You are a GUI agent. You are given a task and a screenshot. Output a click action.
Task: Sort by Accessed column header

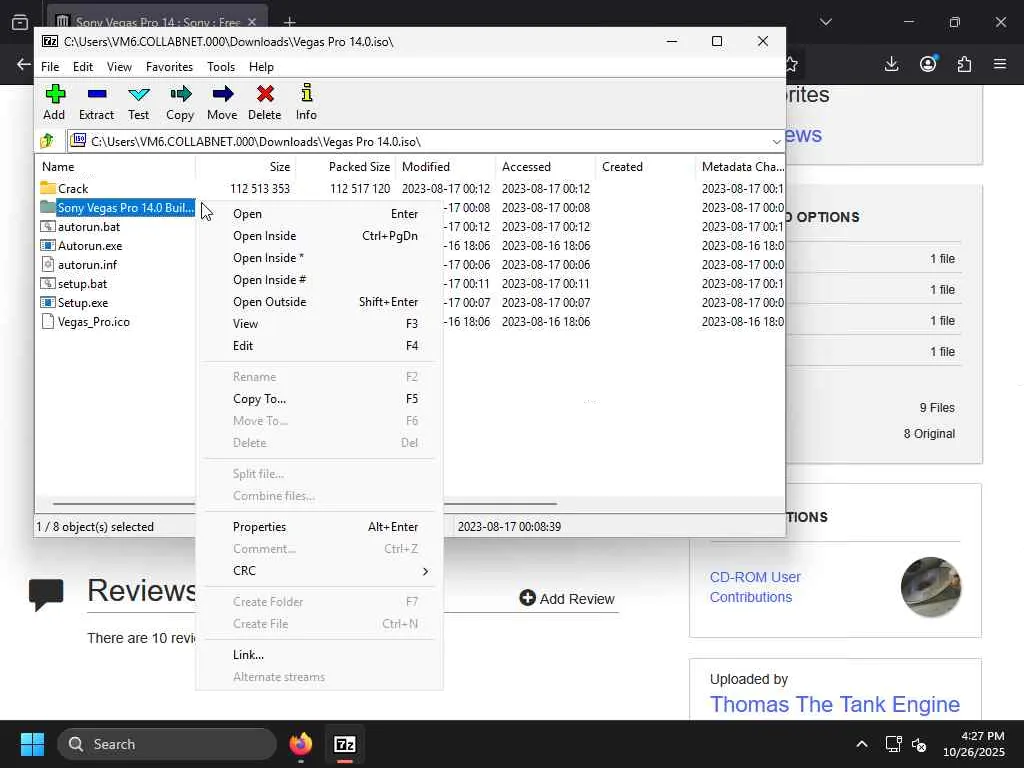545,167
